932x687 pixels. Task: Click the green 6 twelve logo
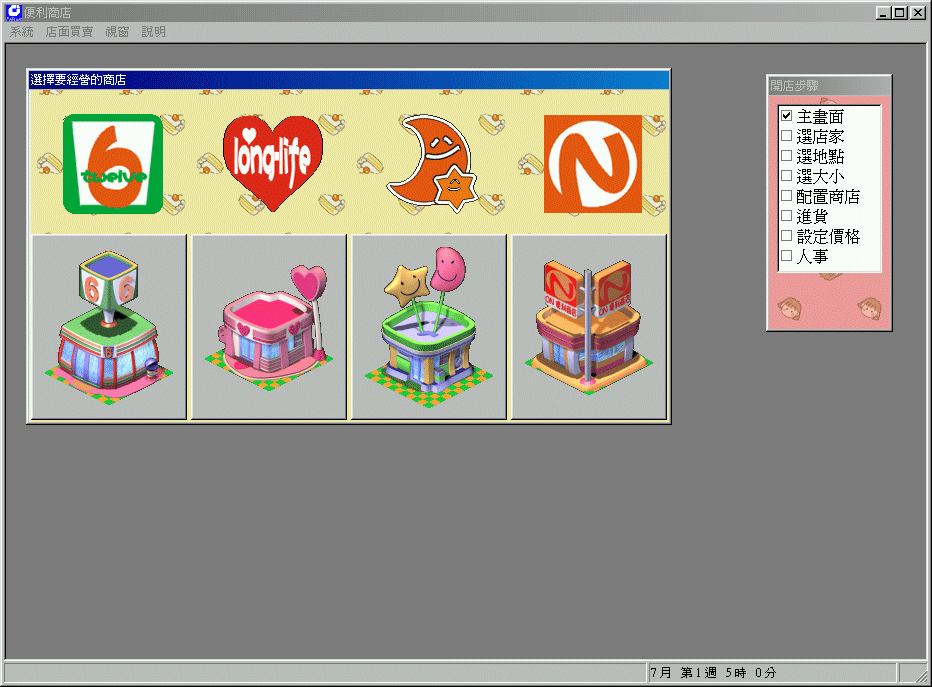111,164
